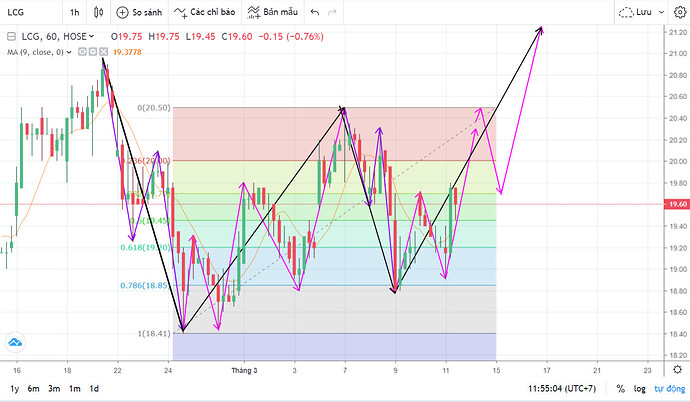
Task: Set range to 1d
Action: coord(94,389)
